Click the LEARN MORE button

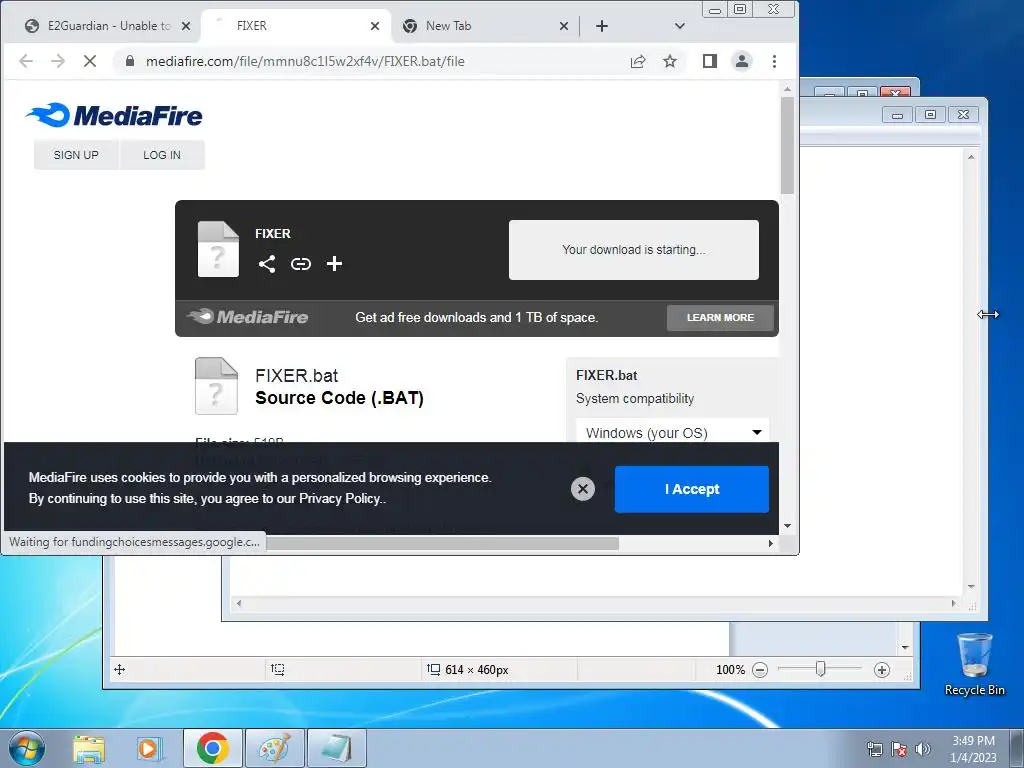[x=720, y=317]
